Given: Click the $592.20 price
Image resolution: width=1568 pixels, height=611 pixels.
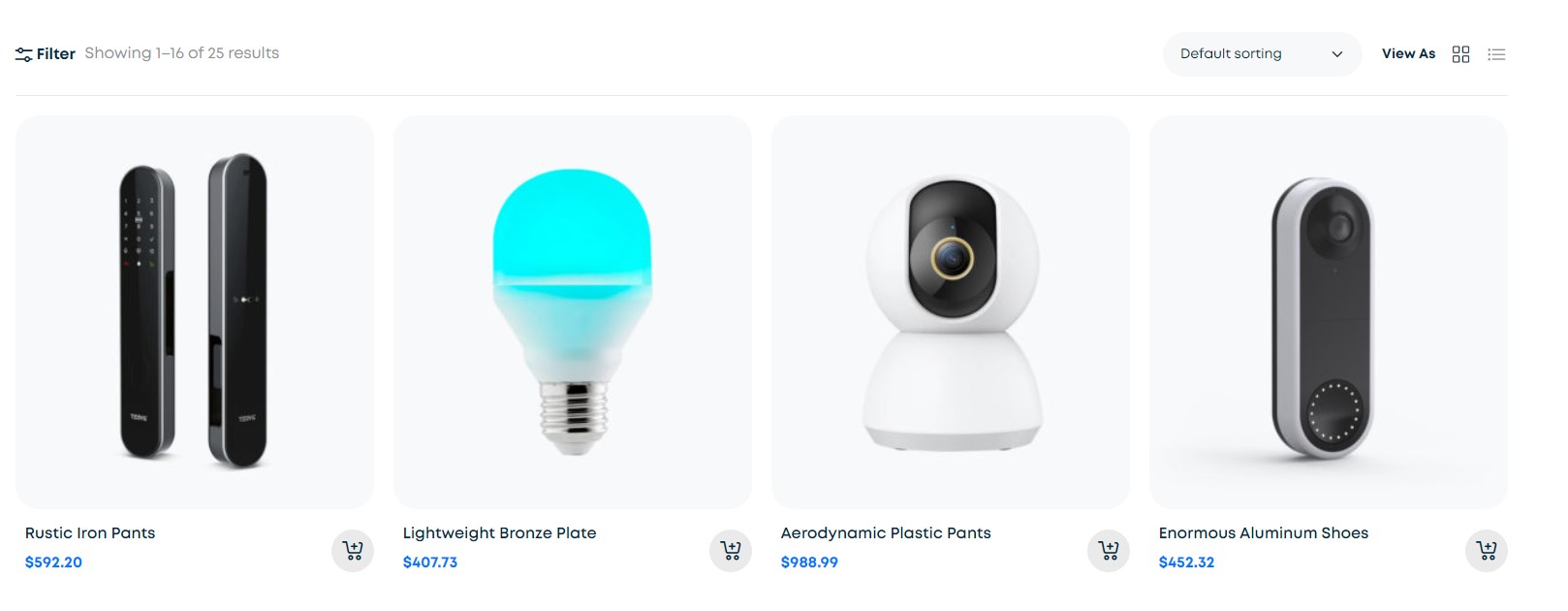Looking at the screenshot, I should point(53,563).
